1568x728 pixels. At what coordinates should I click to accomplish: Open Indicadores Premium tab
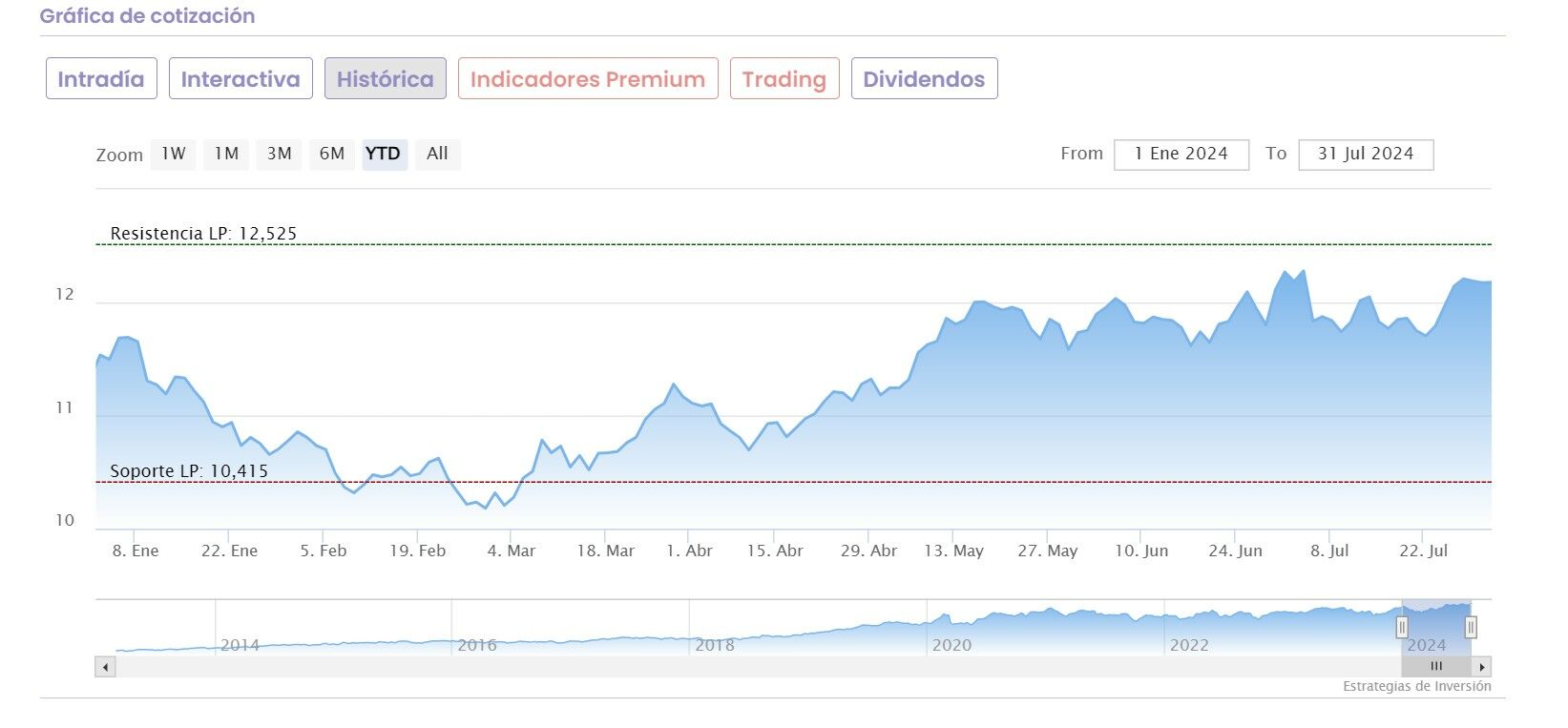click(588, 79)
